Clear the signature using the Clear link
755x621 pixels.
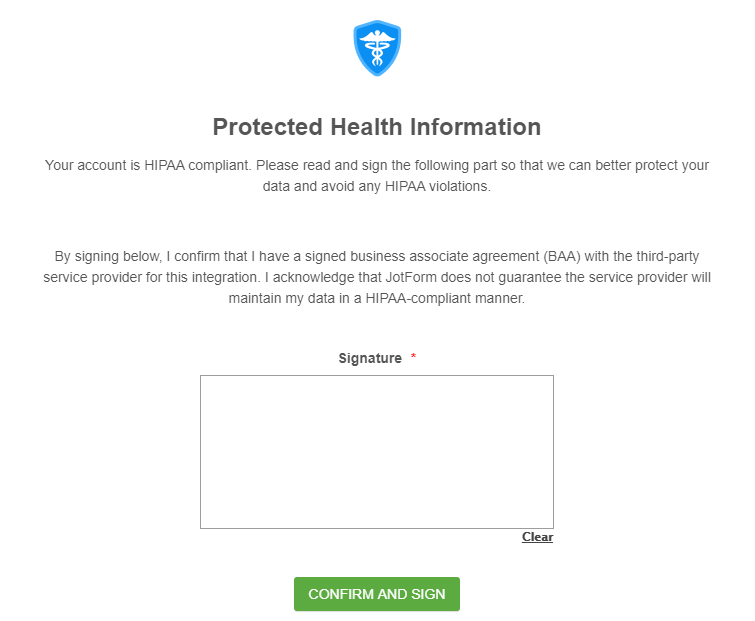click(537, 537)
